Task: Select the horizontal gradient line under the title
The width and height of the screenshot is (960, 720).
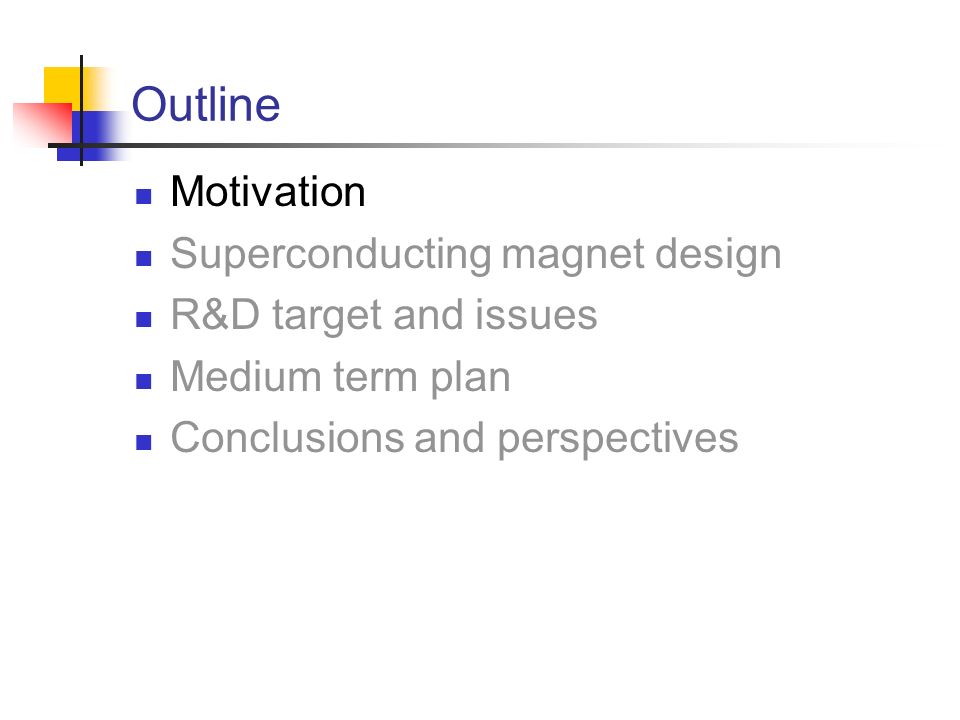Action: [490, 145]
